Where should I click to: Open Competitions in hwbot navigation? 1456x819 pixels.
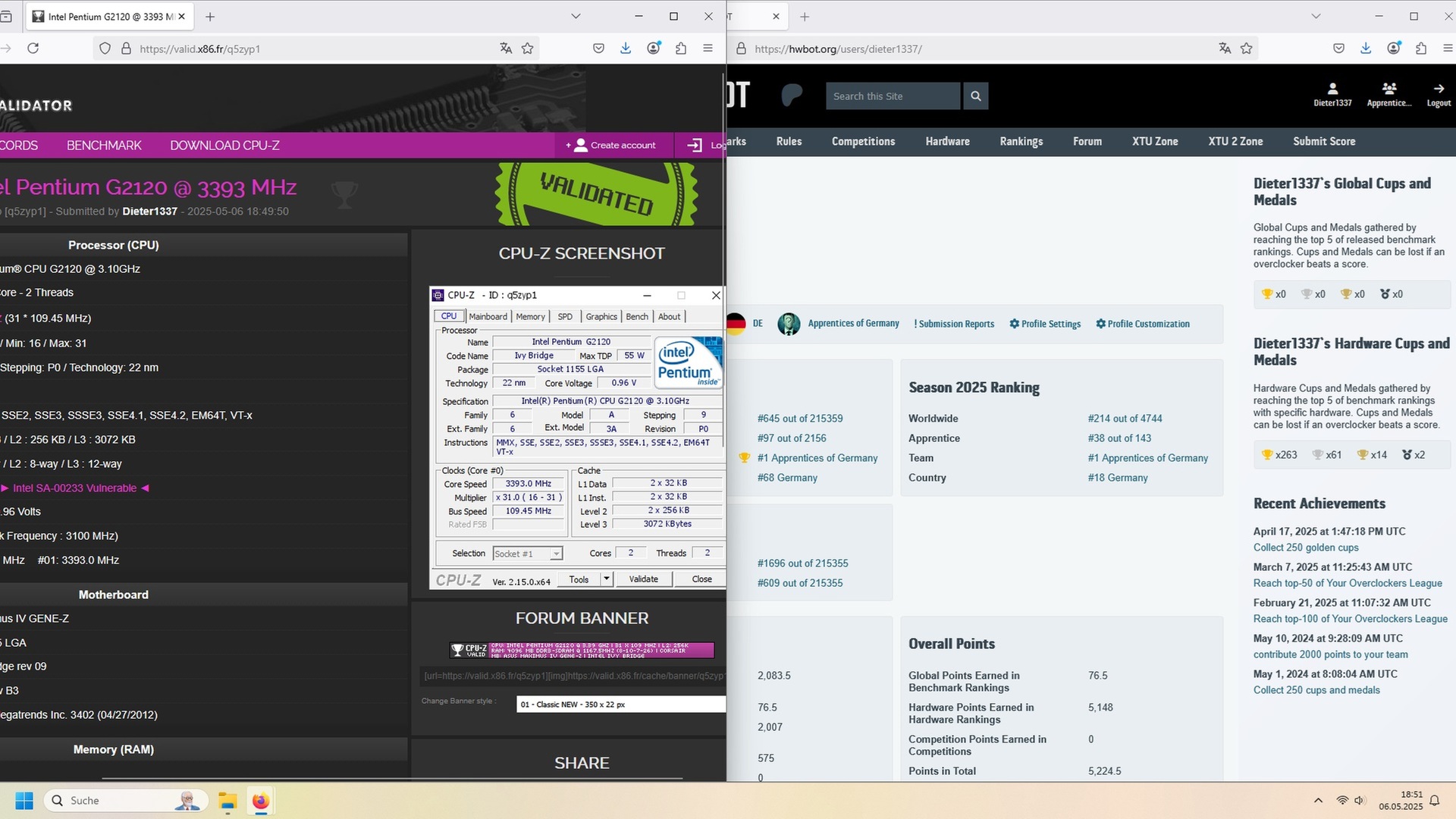(863, 141)
